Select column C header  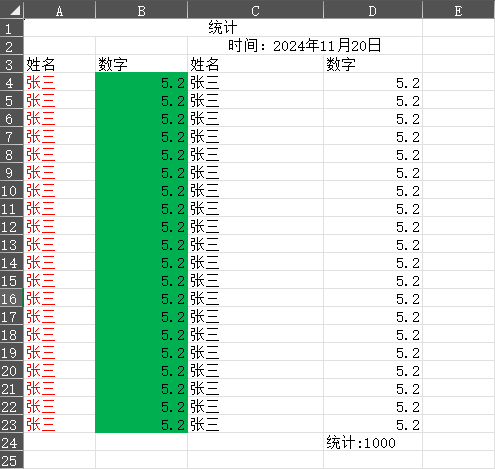point(255,10)
